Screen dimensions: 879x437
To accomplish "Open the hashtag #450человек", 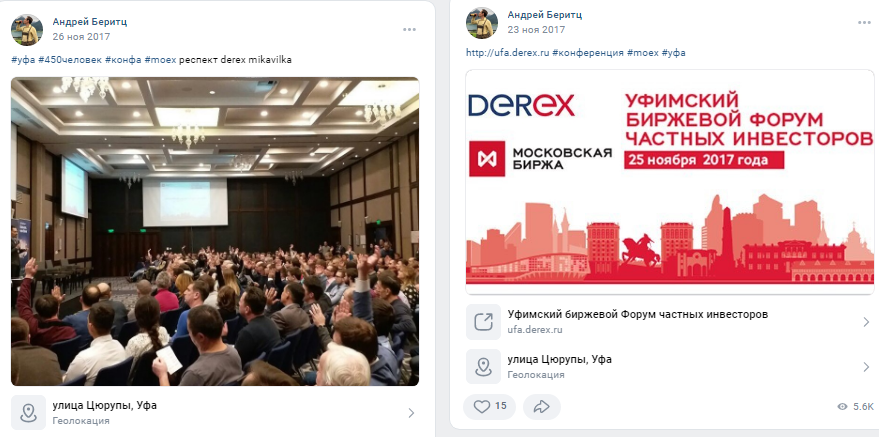I will click(x=70, y=59).
